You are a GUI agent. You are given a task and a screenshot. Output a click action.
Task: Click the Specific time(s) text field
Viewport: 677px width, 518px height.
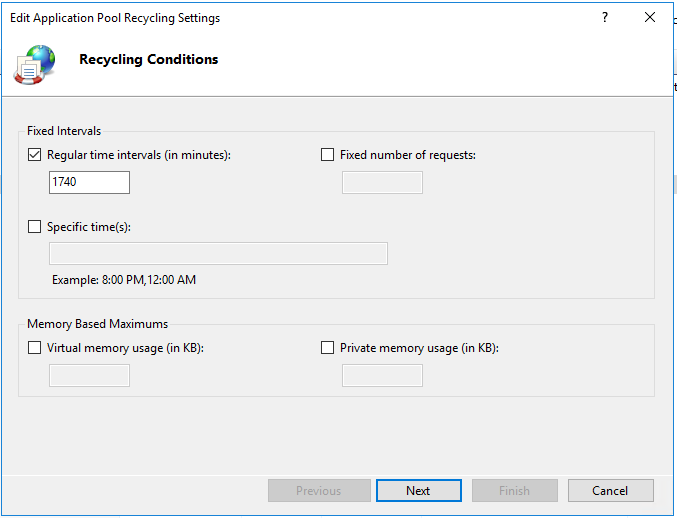coord(218,253)
